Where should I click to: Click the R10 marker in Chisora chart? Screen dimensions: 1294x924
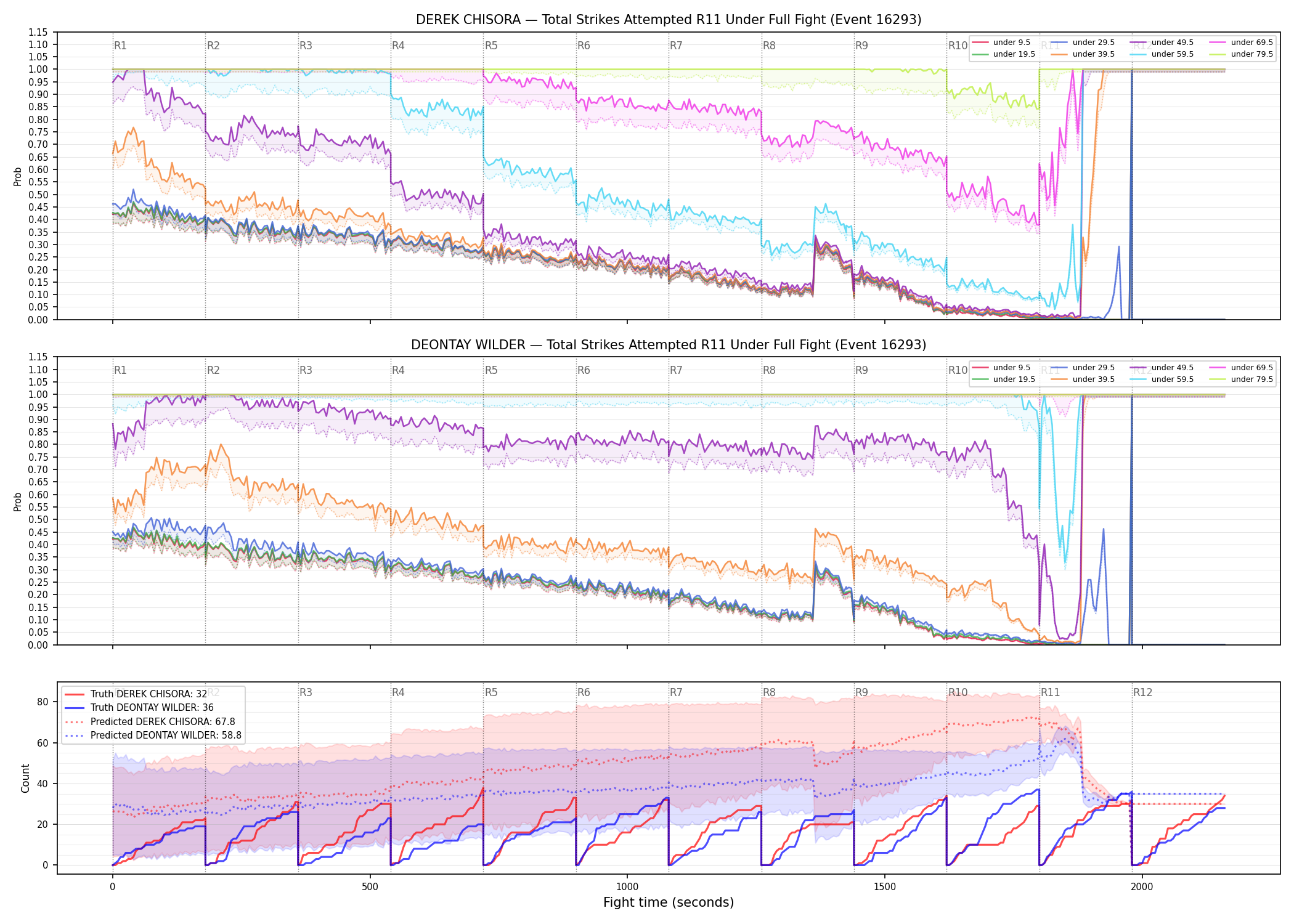pos(958,46)
